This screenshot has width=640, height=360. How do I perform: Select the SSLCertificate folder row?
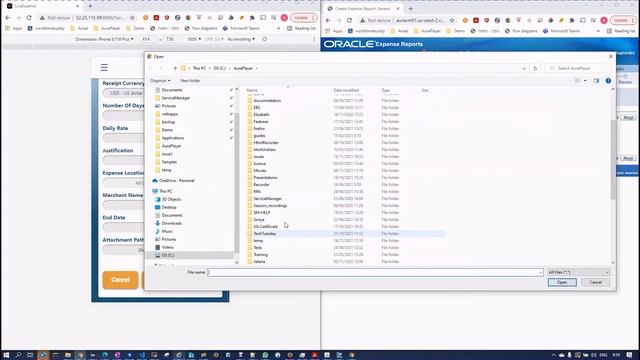tap(345, 227)
